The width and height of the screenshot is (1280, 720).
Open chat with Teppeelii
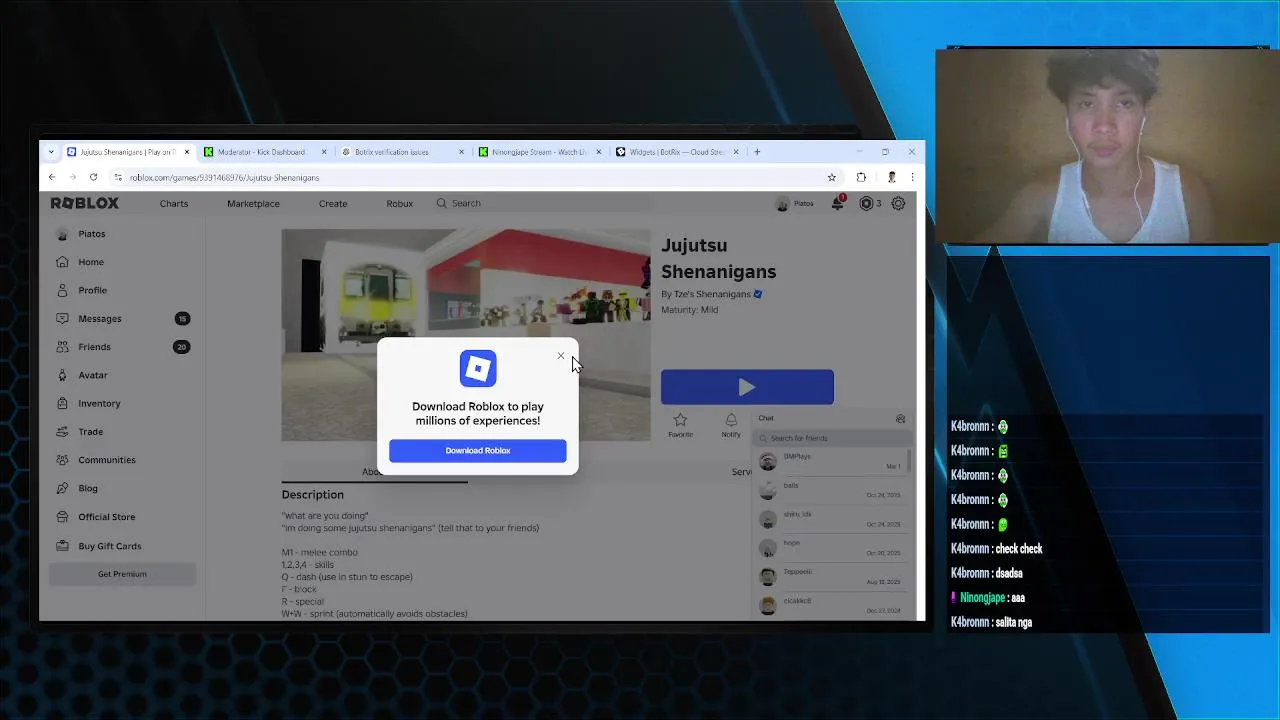pyautogui.click(x=830, y=577)
